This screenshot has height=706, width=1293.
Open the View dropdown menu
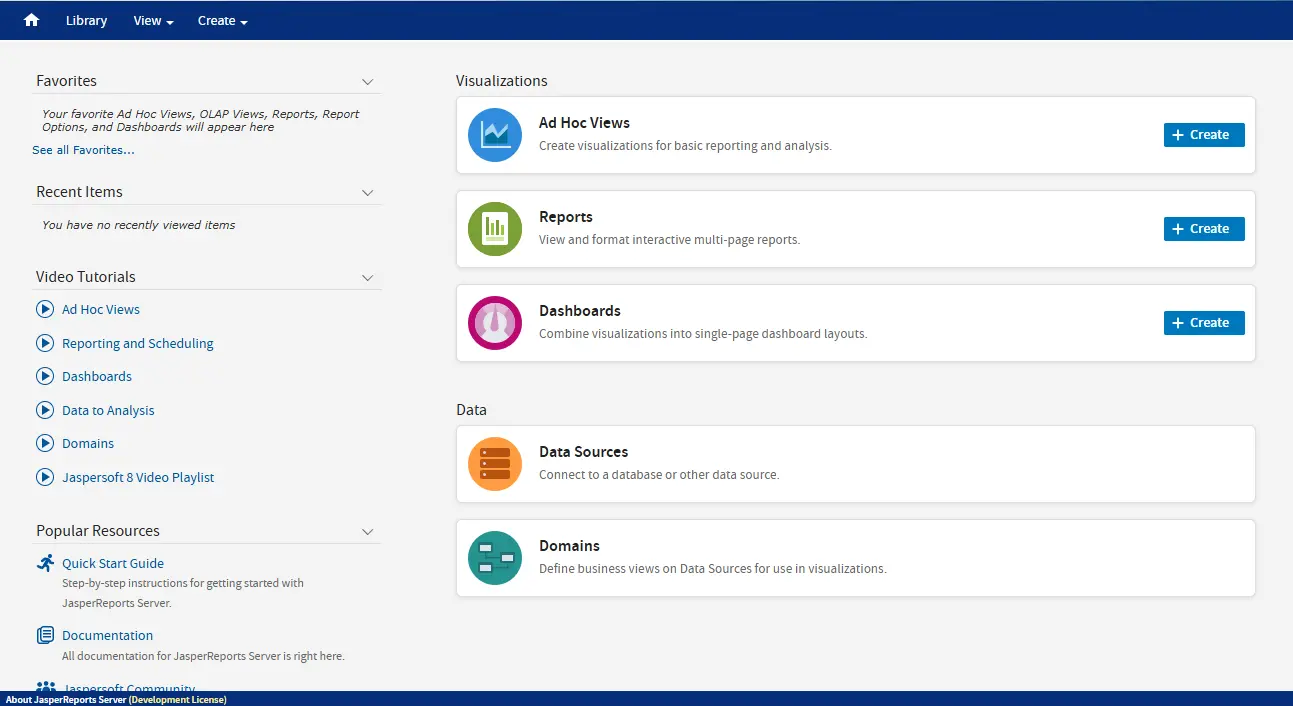point(153,21)
